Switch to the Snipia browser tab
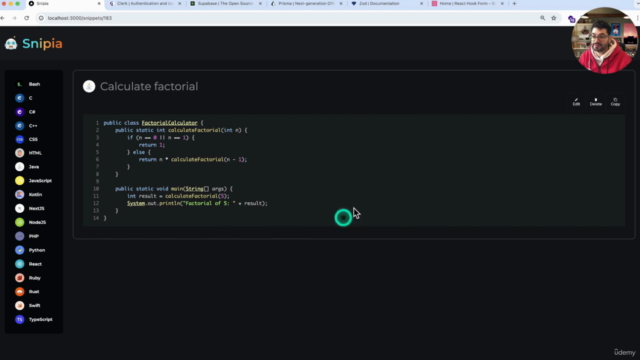This screenshot has height=360, width=640. click(x=63, y=4)
